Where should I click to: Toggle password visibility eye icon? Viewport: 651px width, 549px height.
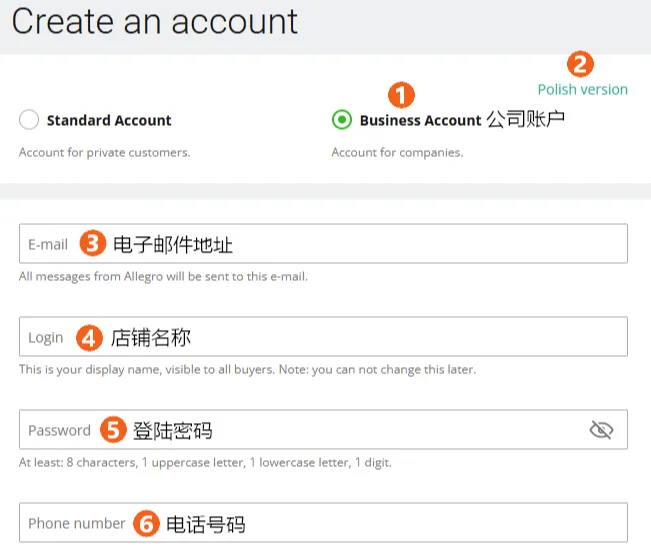click(x=601, y=430)
